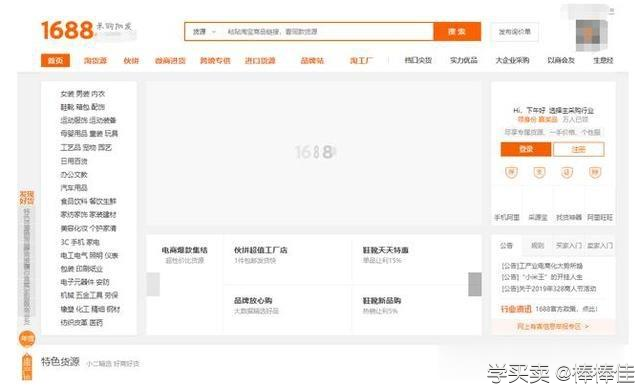Viewport: 640px width, 389px height.
Task: Open the 女装 男装 内衣 category
Action: [83, 94]
